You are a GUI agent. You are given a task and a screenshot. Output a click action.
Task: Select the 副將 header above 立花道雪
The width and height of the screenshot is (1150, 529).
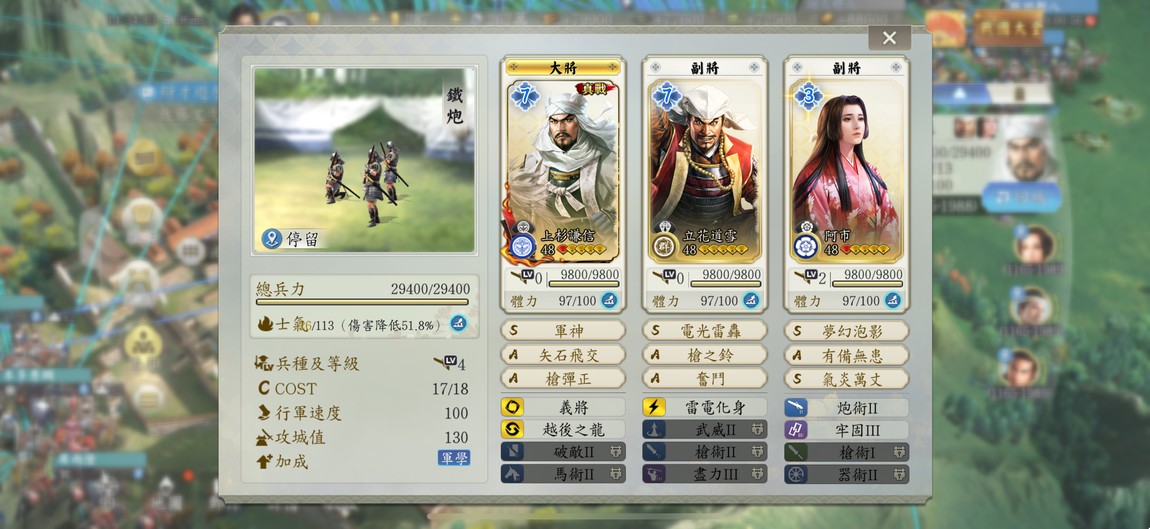pos(705,68)
